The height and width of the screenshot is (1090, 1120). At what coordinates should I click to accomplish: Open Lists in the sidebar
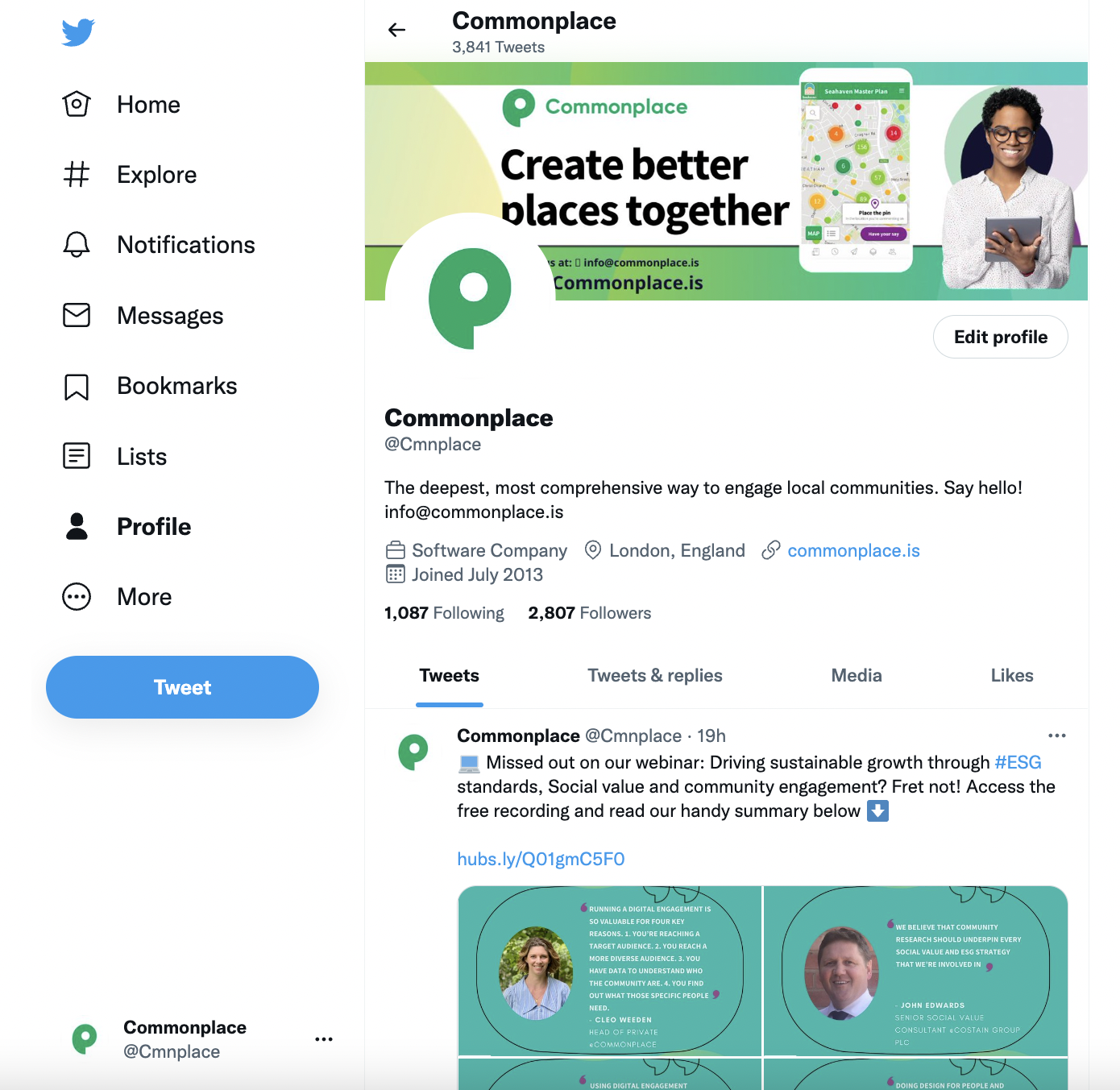click(114, 456)
